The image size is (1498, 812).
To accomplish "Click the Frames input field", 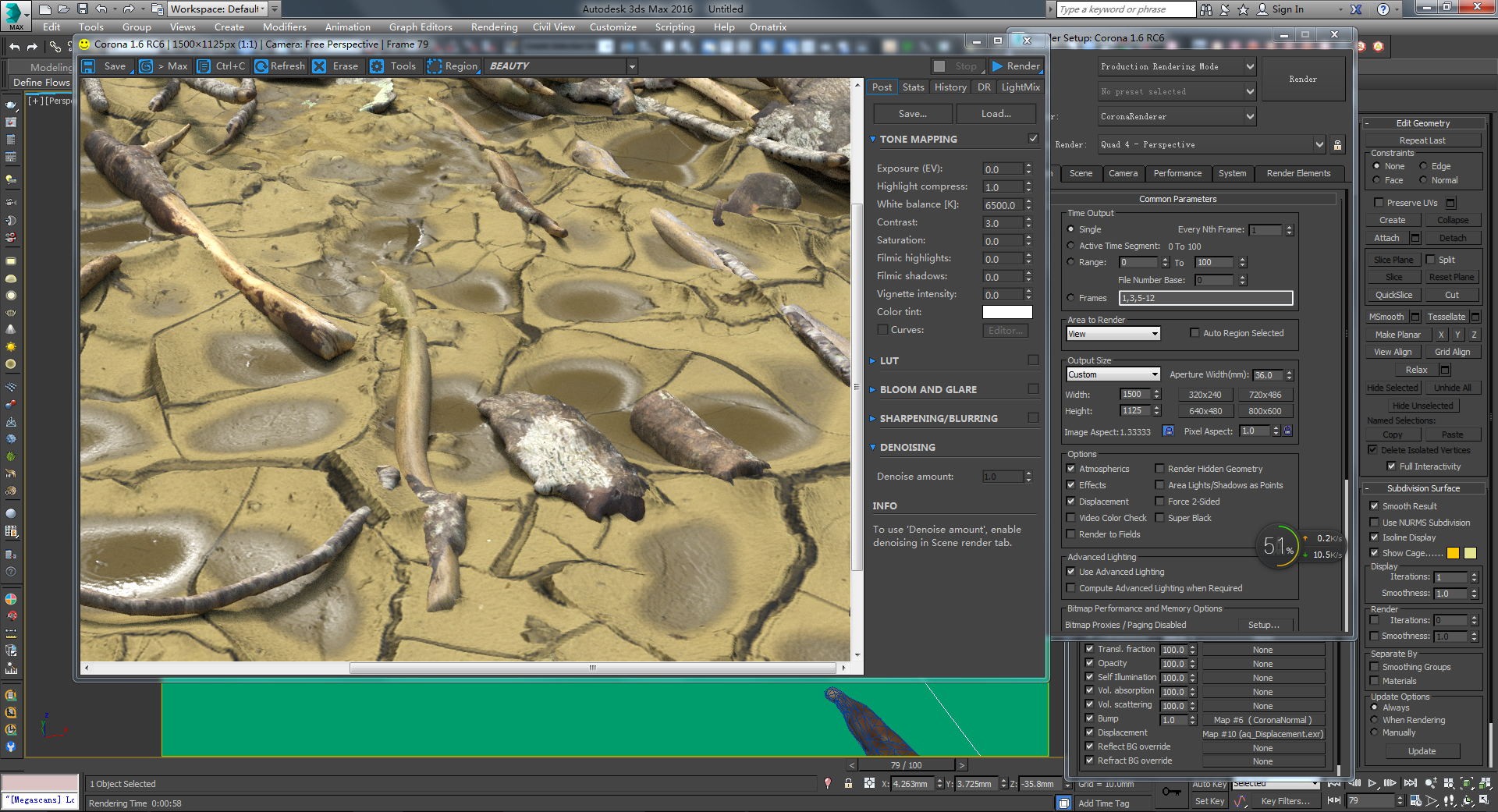I will click(x=1205, y=298).
